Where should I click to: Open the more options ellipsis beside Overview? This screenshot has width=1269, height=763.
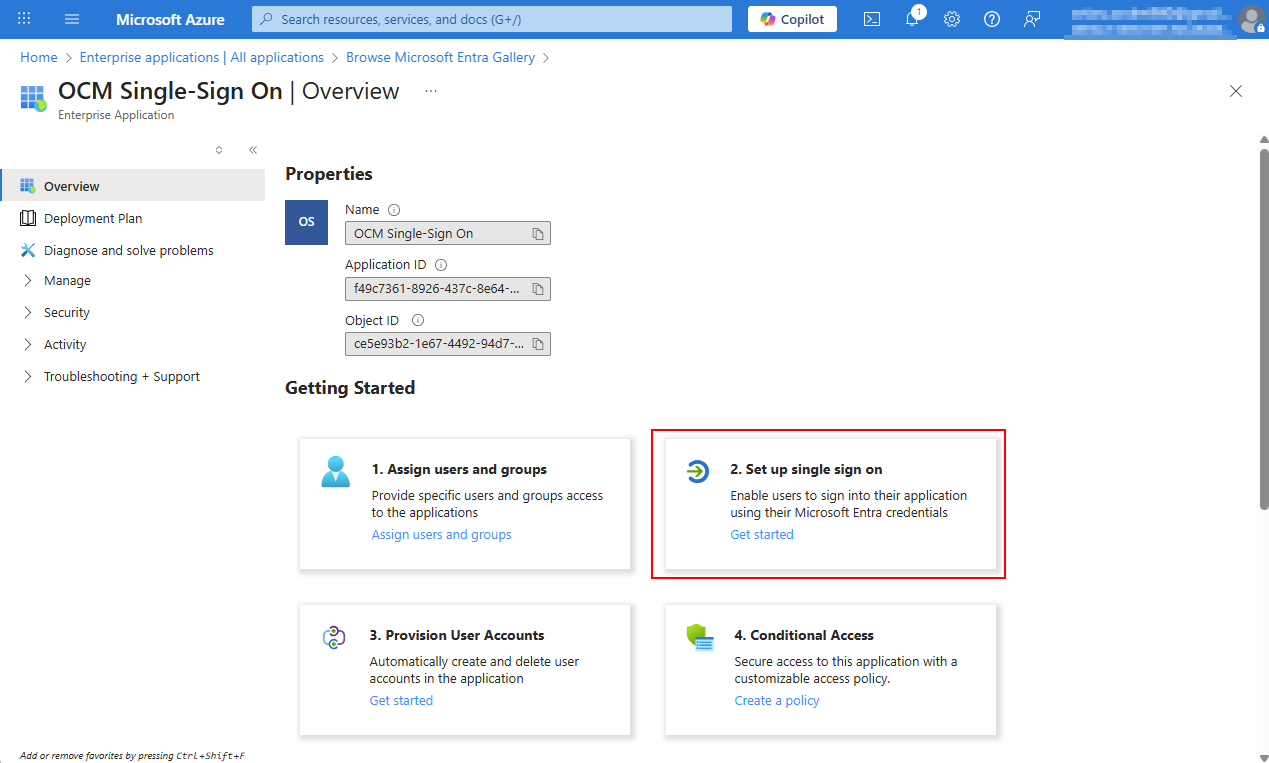coord(431,91)
